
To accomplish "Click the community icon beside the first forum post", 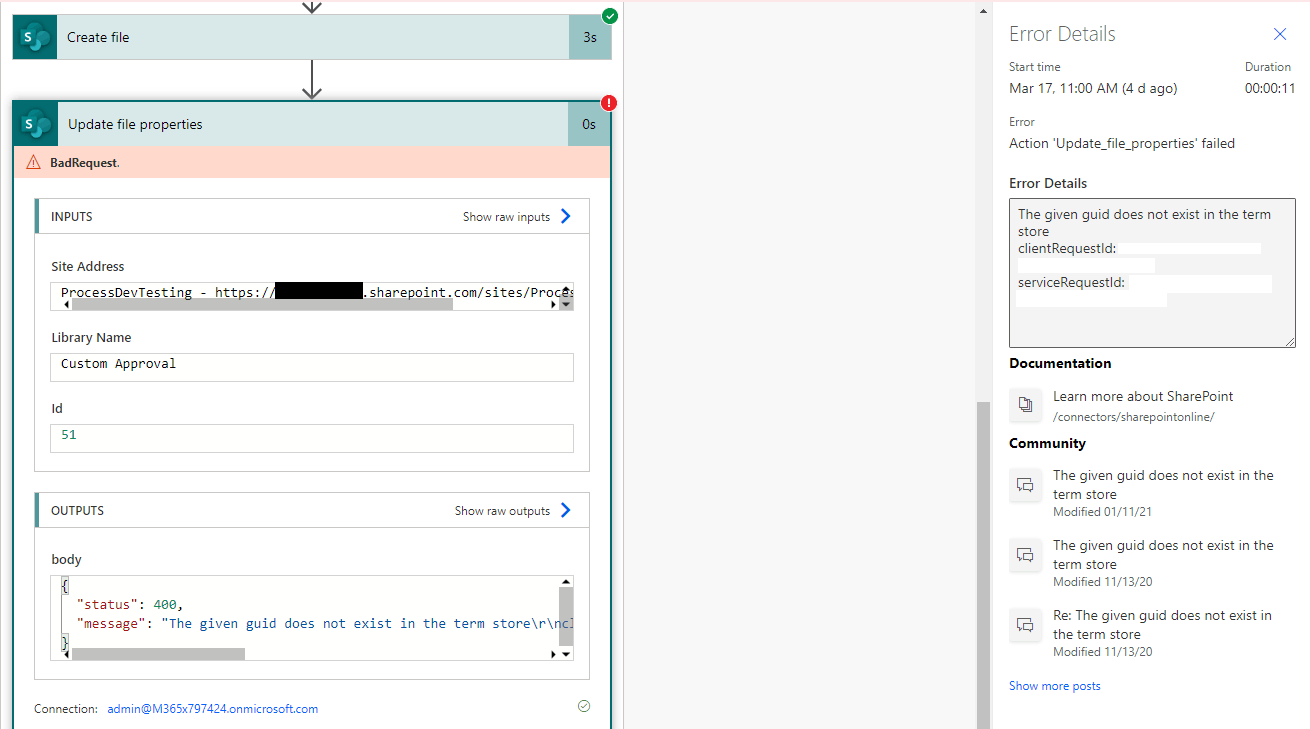I will pos(1024,485).
